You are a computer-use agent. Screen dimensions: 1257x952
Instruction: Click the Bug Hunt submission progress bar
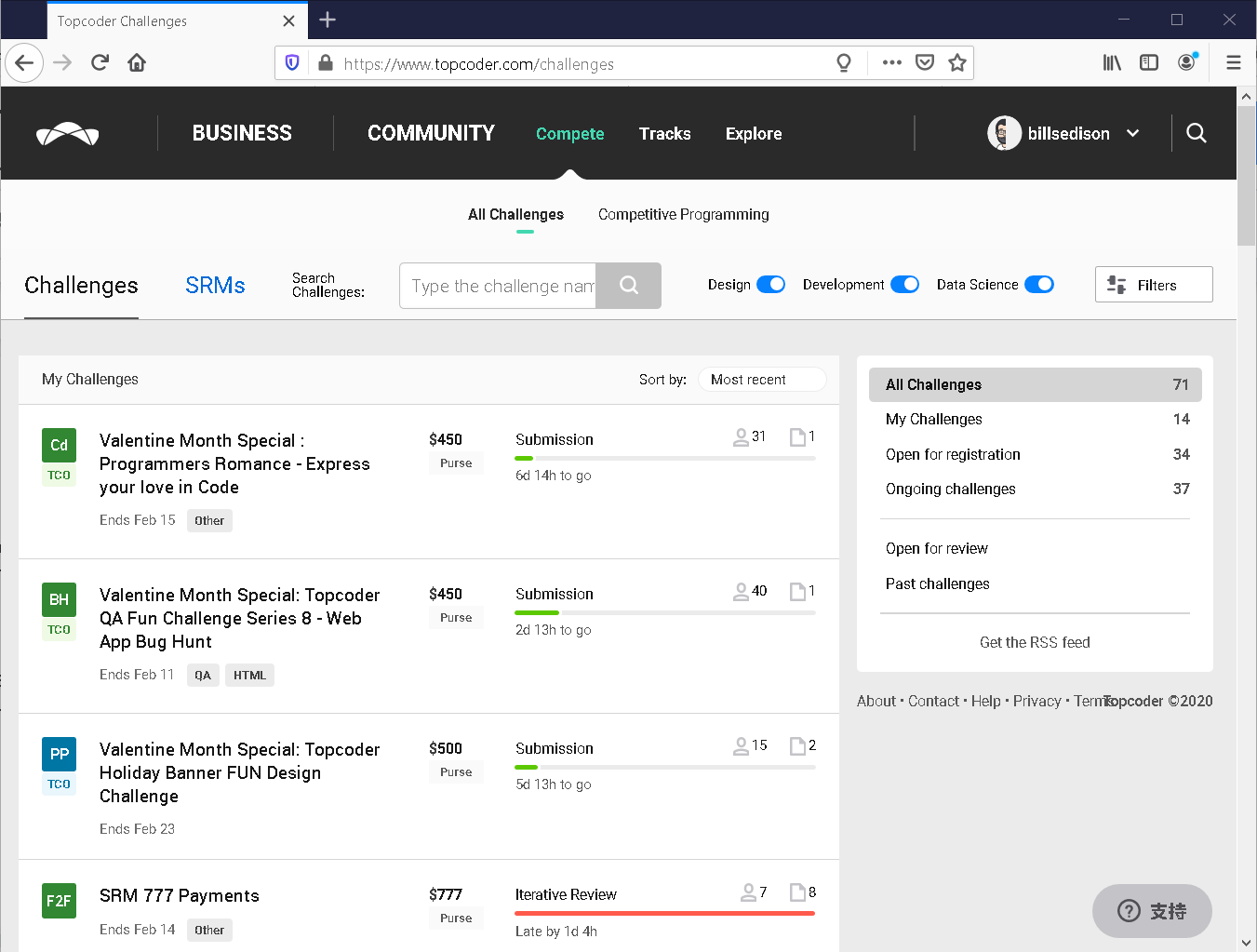coord(665,613)
